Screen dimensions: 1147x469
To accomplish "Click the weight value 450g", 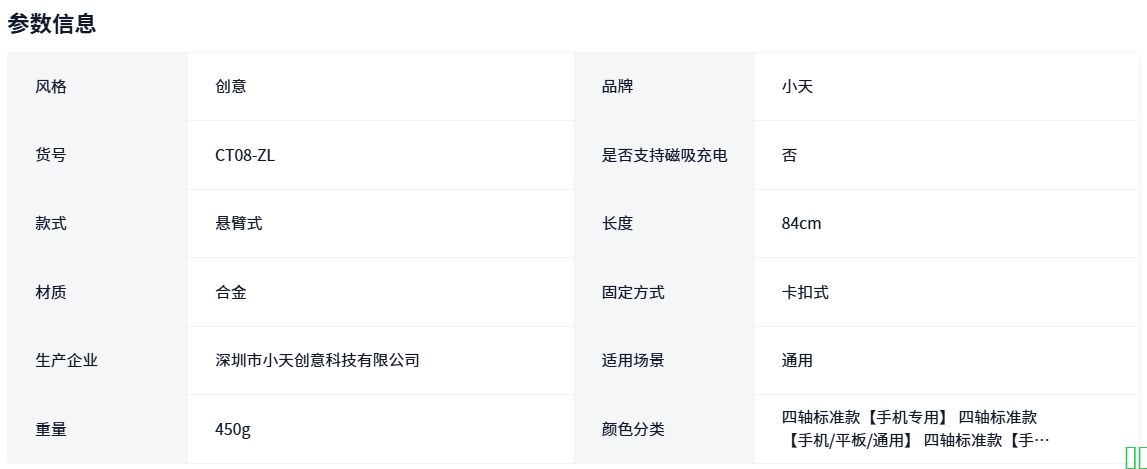I will pyautogui.click(x=233, y=429).
